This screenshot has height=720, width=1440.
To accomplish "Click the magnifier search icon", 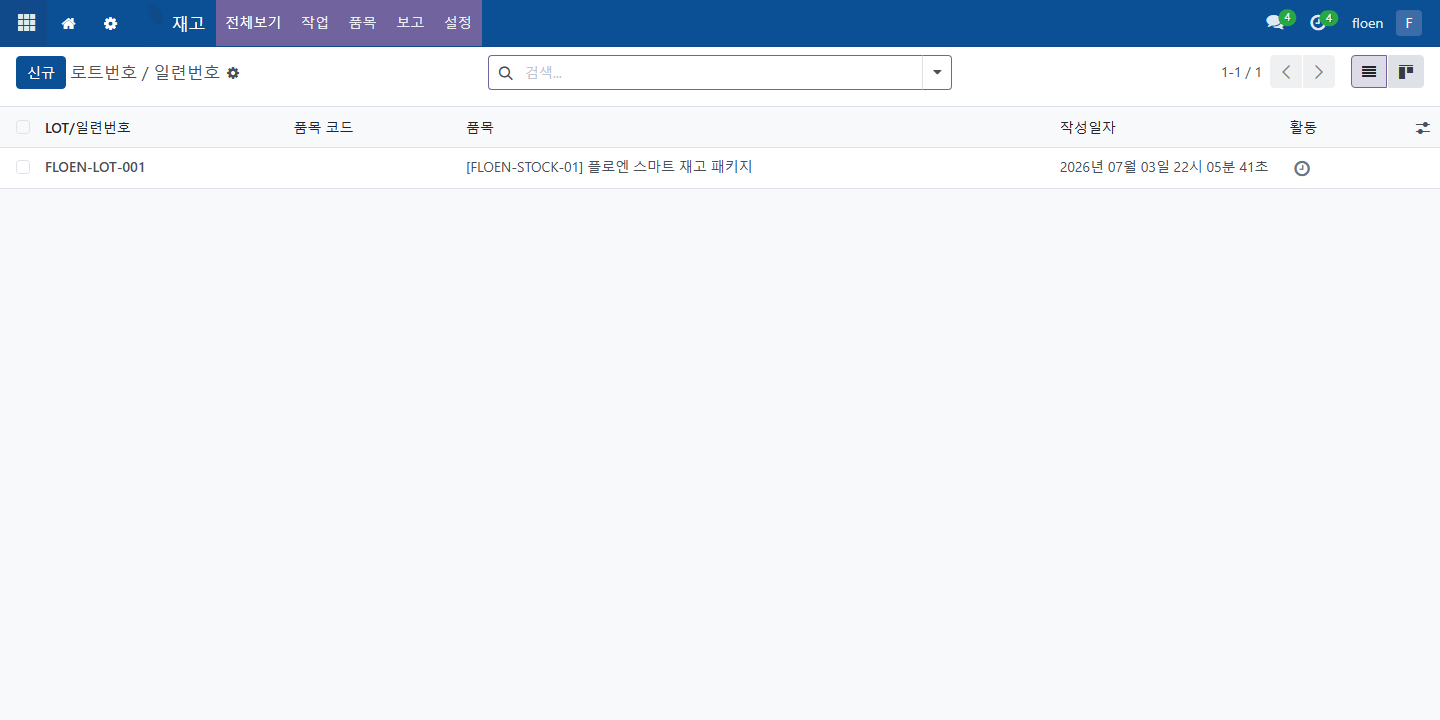I will (506, 73).
